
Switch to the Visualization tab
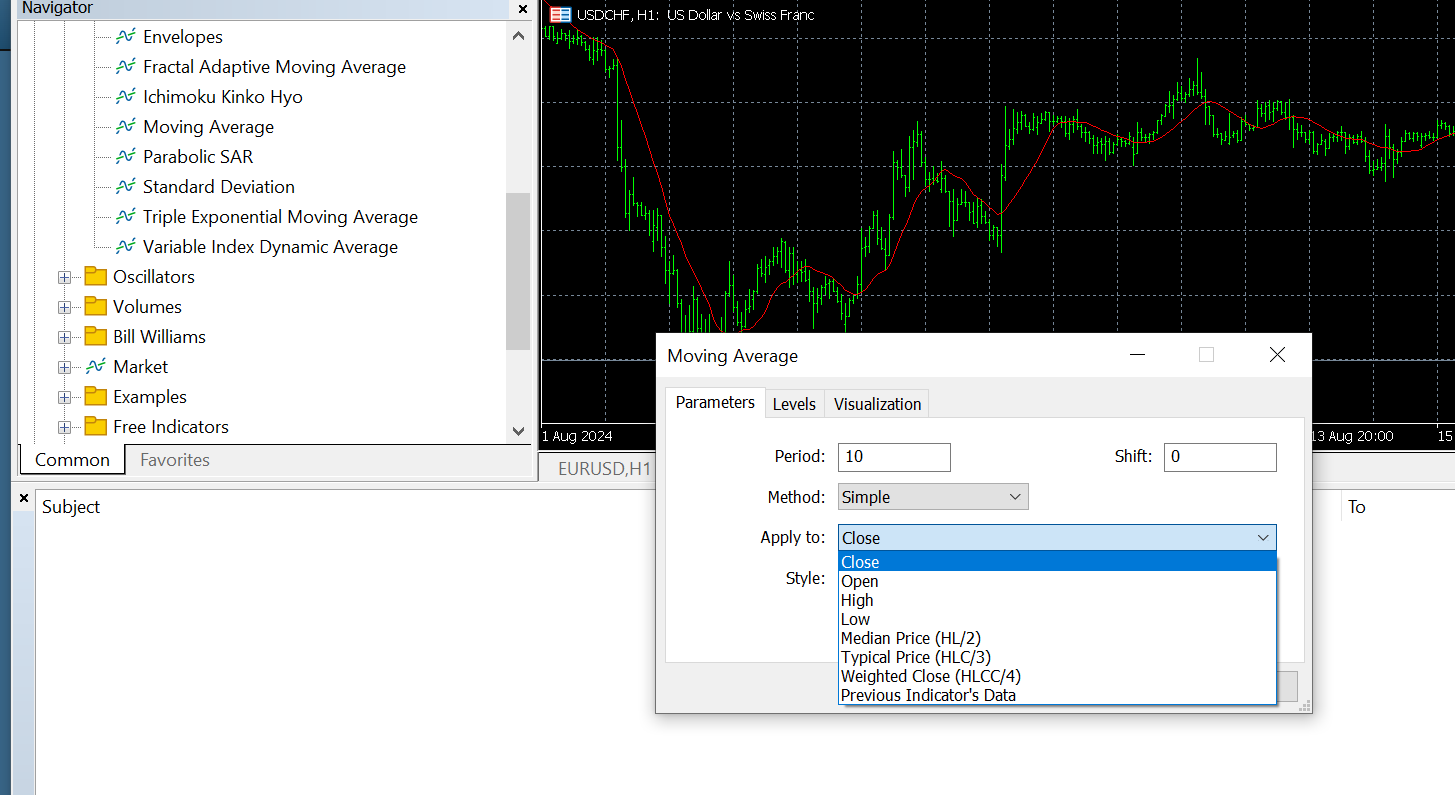877,404
